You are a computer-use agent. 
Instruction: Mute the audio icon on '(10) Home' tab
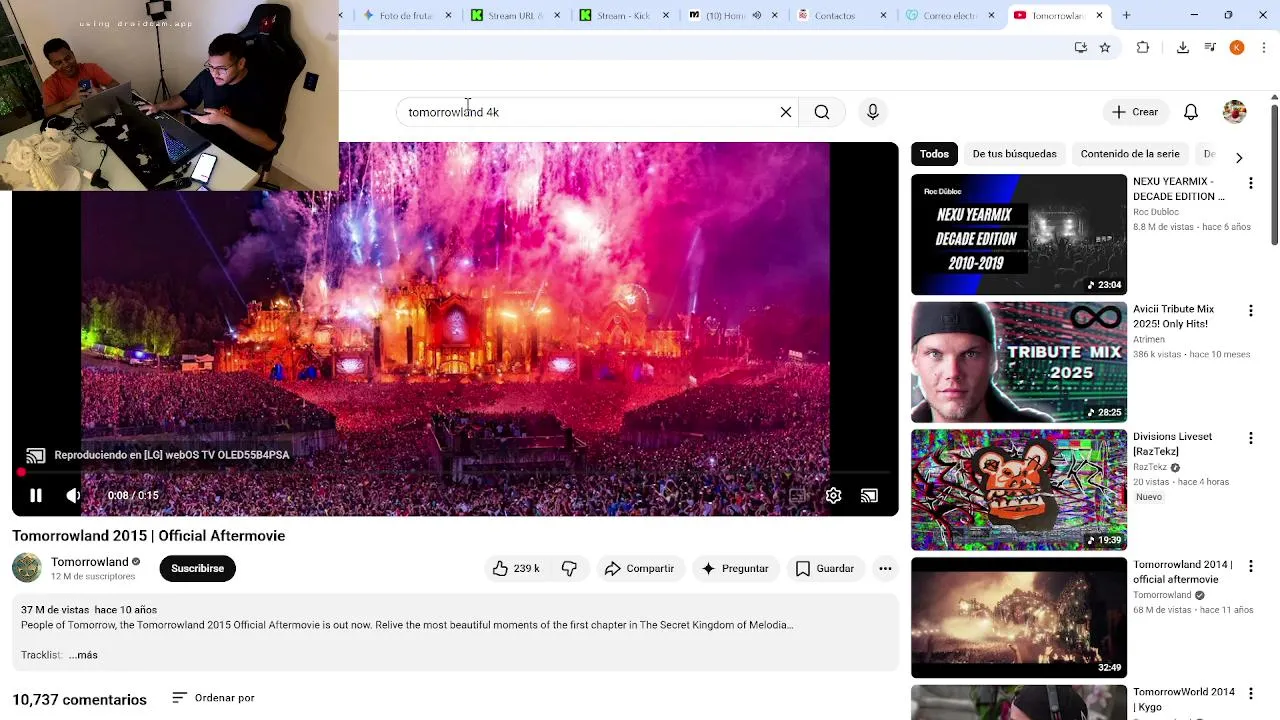tap(757, 15)
